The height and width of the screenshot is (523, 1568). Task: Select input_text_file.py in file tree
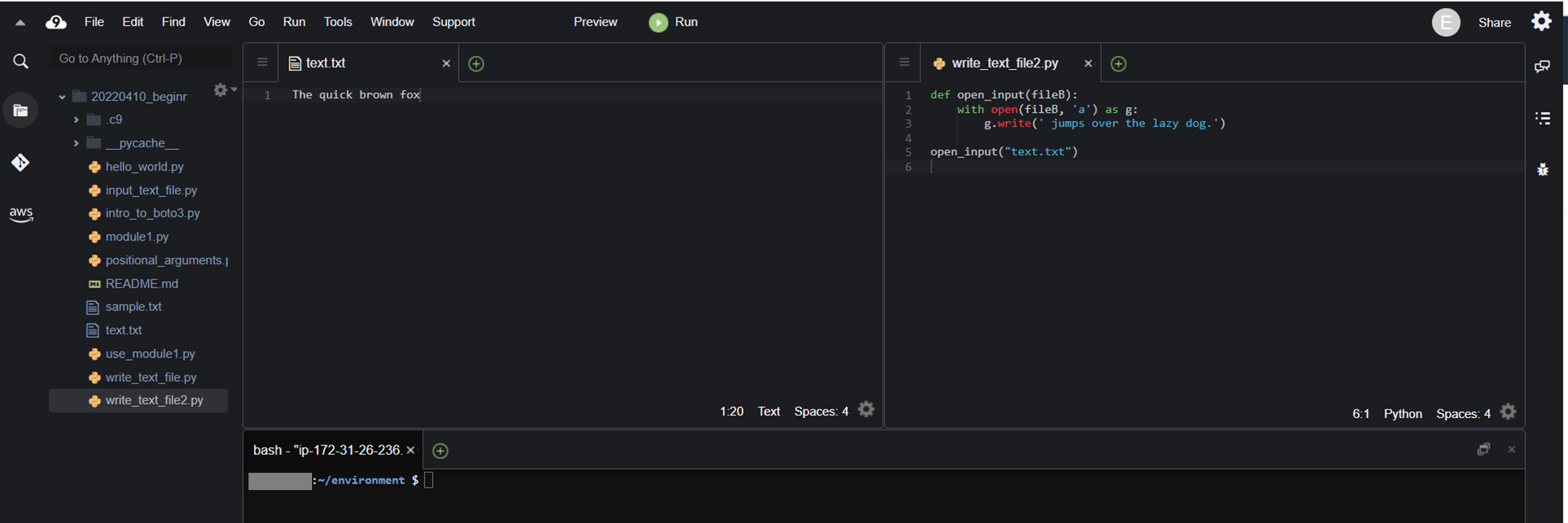pyautogui.click(x=151, y=191)
